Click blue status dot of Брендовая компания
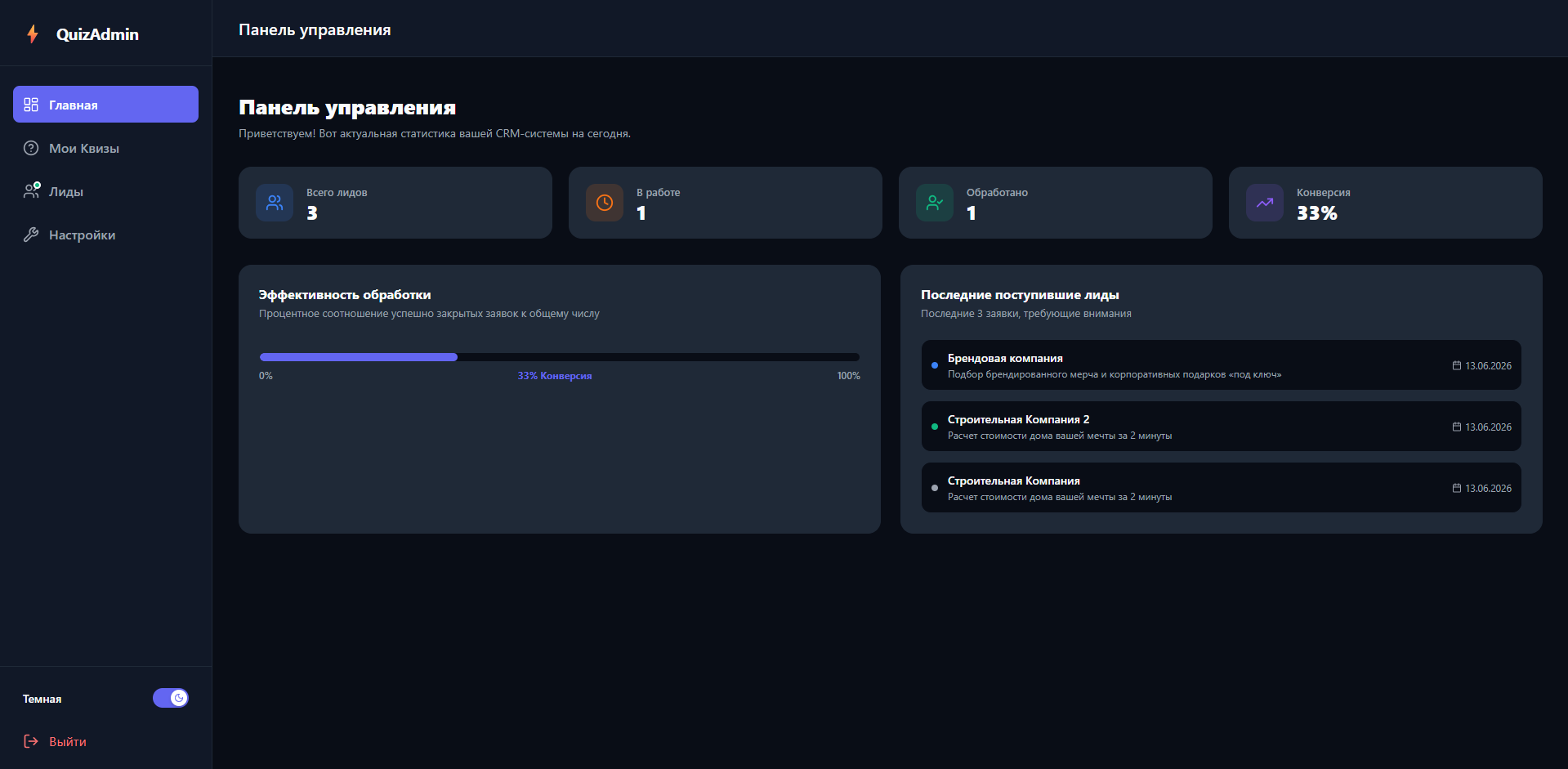The width and height of the screenshot is (1568, 769). [x=935, y=365]
